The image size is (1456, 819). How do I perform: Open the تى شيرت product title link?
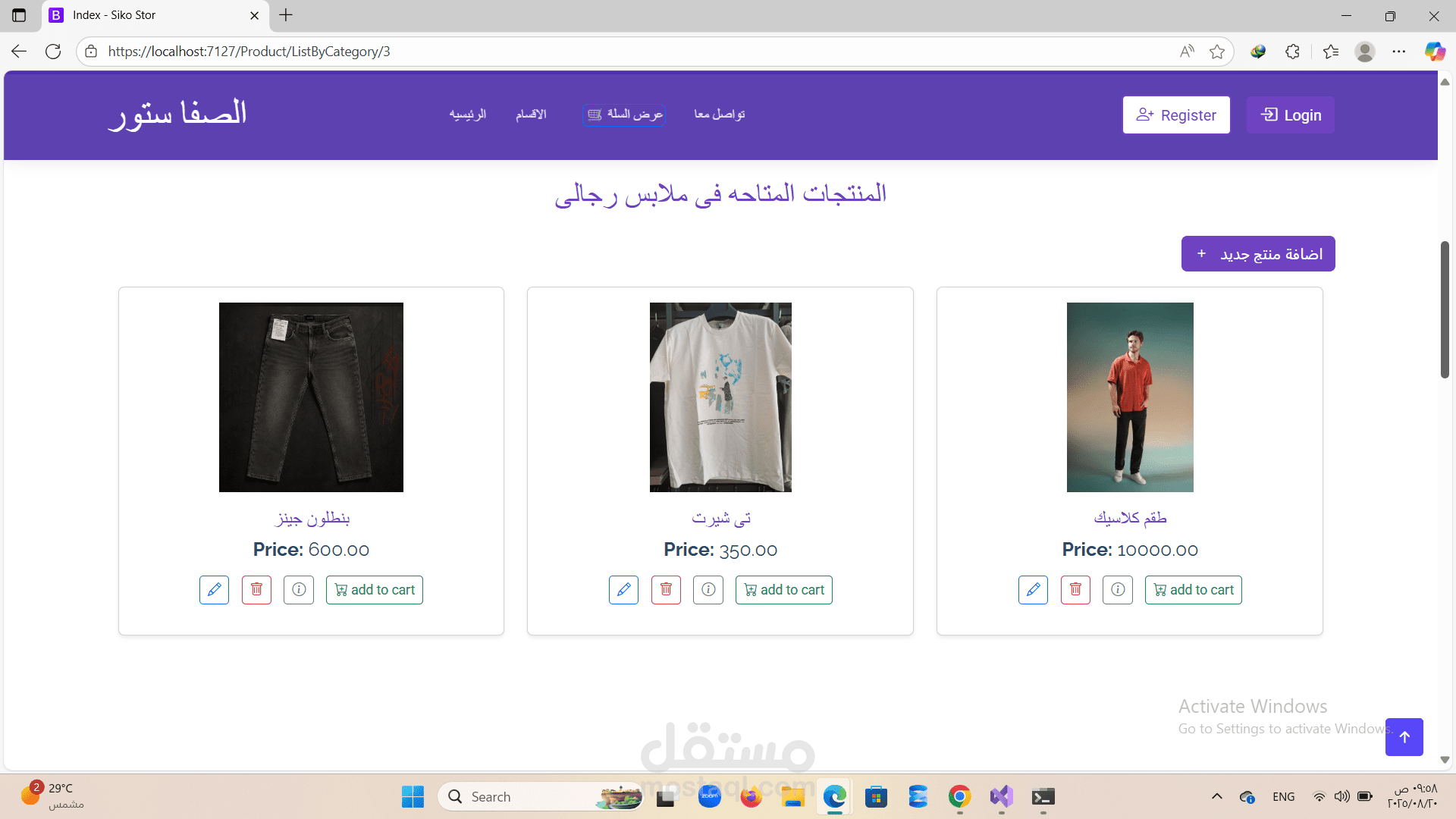[720, 519]
